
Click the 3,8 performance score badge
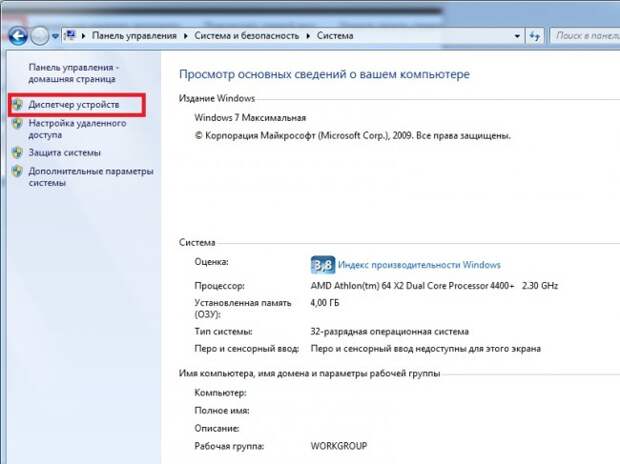point(323,265)
